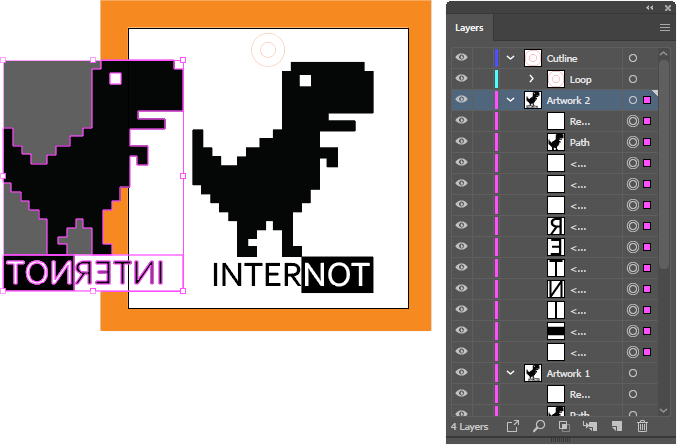Click the target ring on mirrored R row

pos(633,226)
